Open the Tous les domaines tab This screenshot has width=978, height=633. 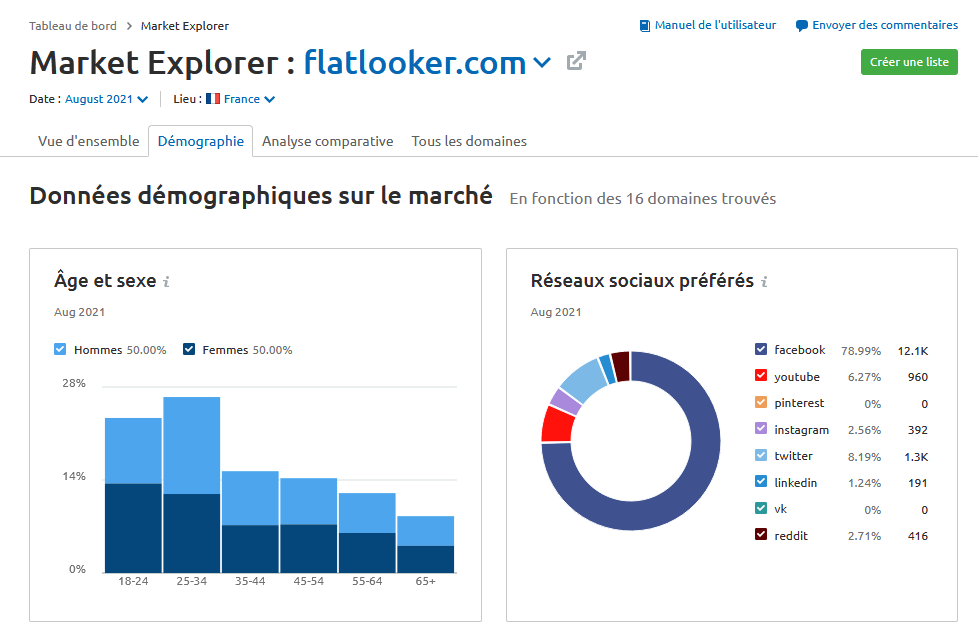(x=469, y=141)
